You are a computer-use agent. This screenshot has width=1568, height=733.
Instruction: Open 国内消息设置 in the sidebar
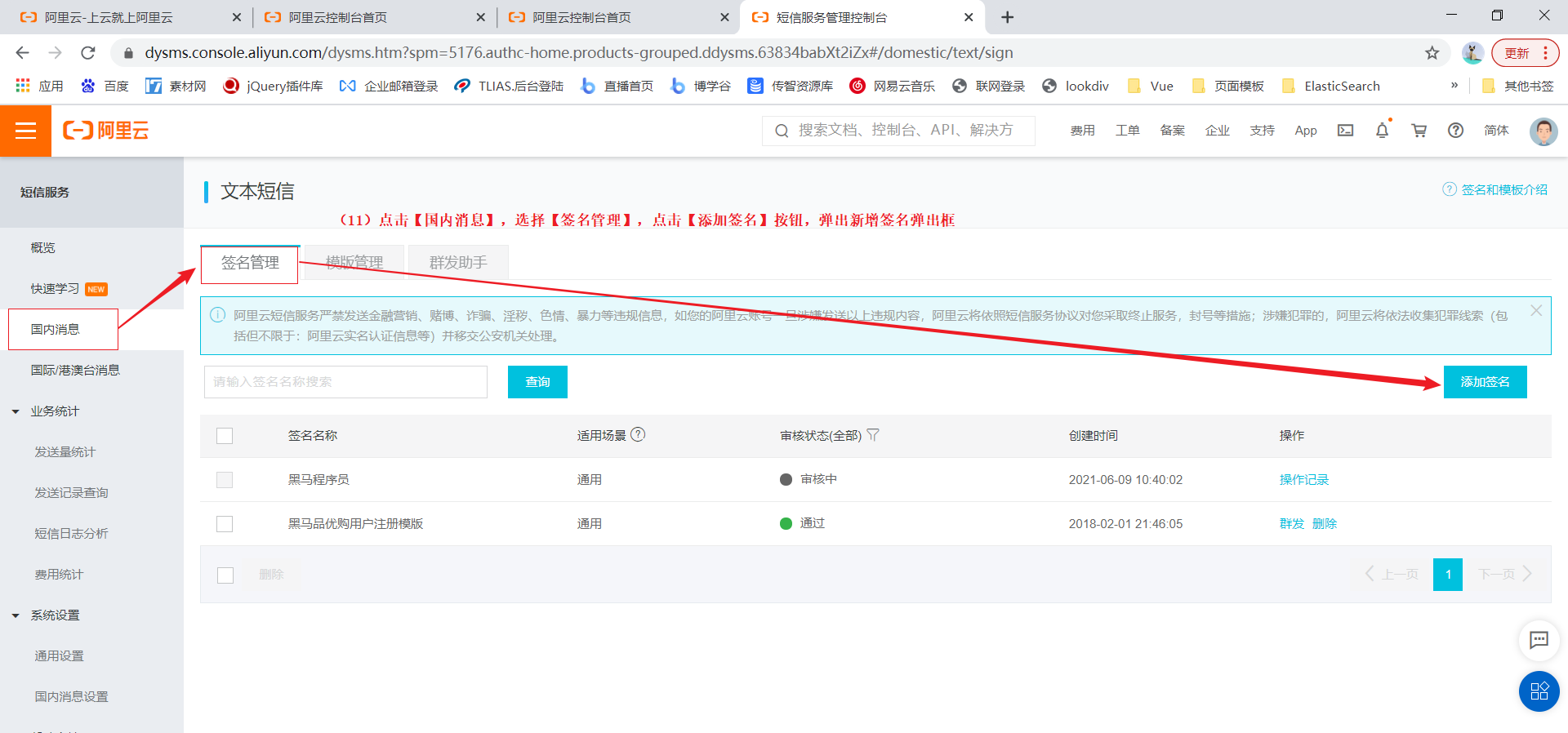tap(71, 697)
